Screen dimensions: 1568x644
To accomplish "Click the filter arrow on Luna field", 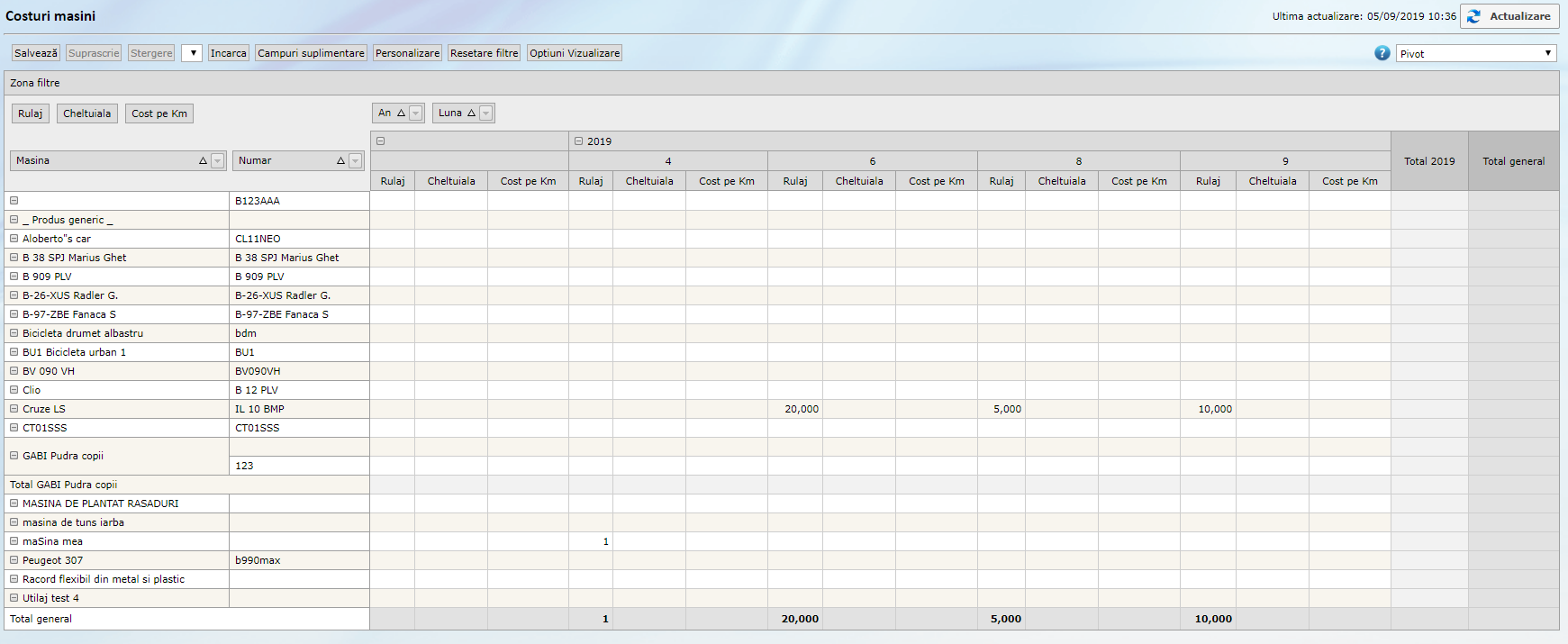I will tap(486, 113).
